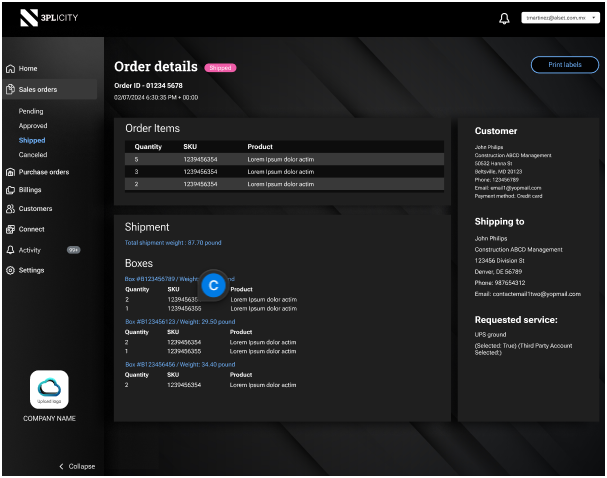The width and height of the screenshot is (607, 478).
Task: Click the Activity bell icon
Action: click(10, 250)
